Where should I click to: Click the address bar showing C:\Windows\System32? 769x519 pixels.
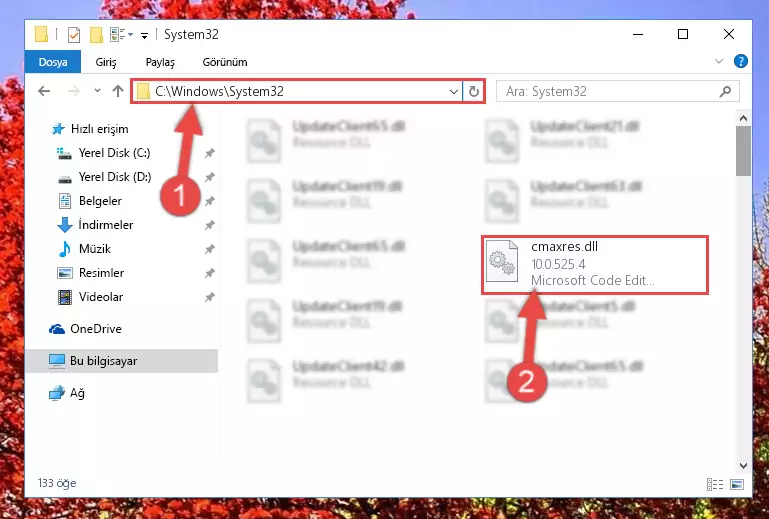pyautogui.click(x=297, y=91)
